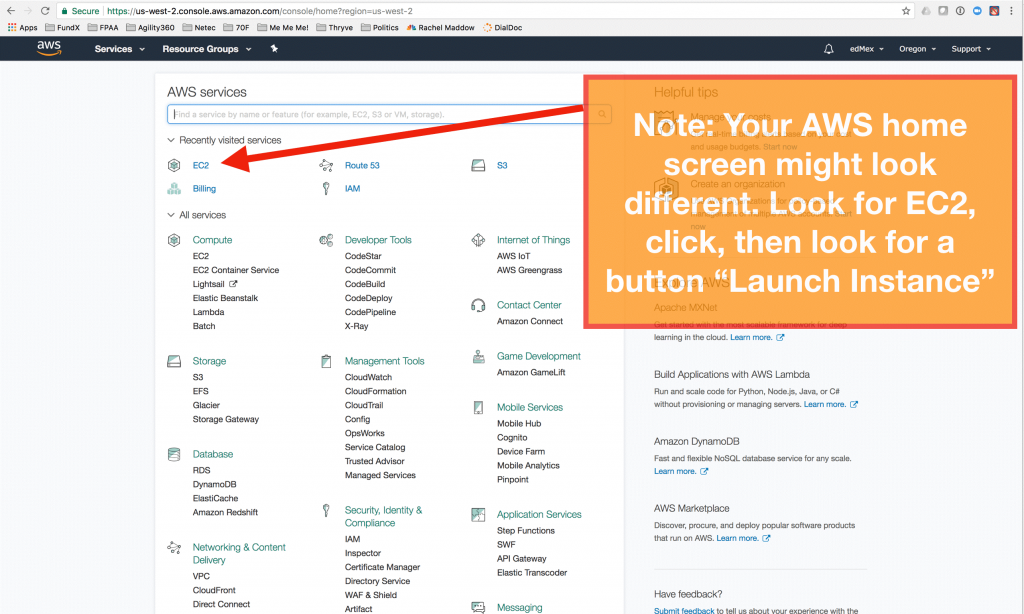Open the Rachel Maddow bookmark

pos(440,27)
